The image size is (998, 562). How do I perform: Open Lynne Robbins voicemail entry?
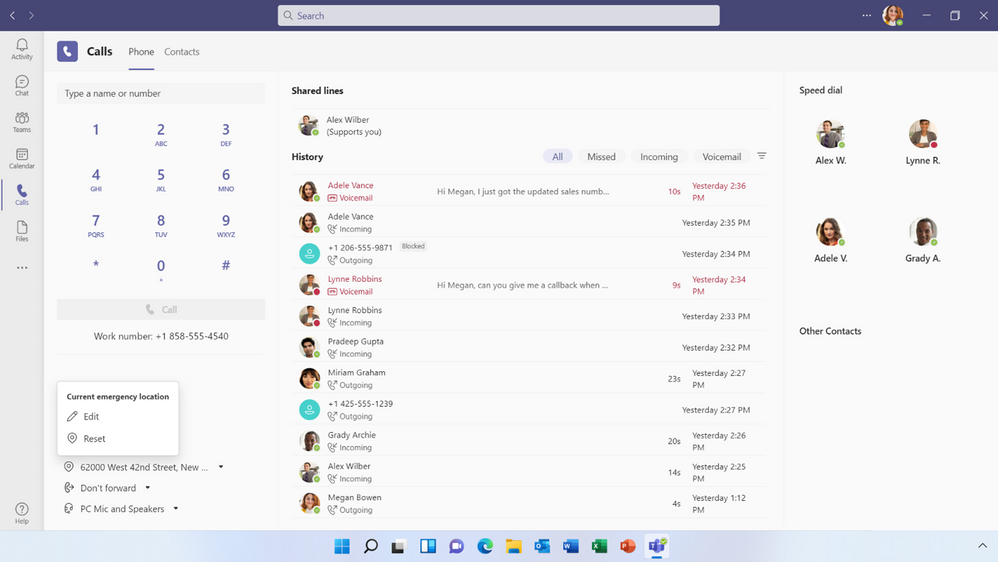[530, 285]
